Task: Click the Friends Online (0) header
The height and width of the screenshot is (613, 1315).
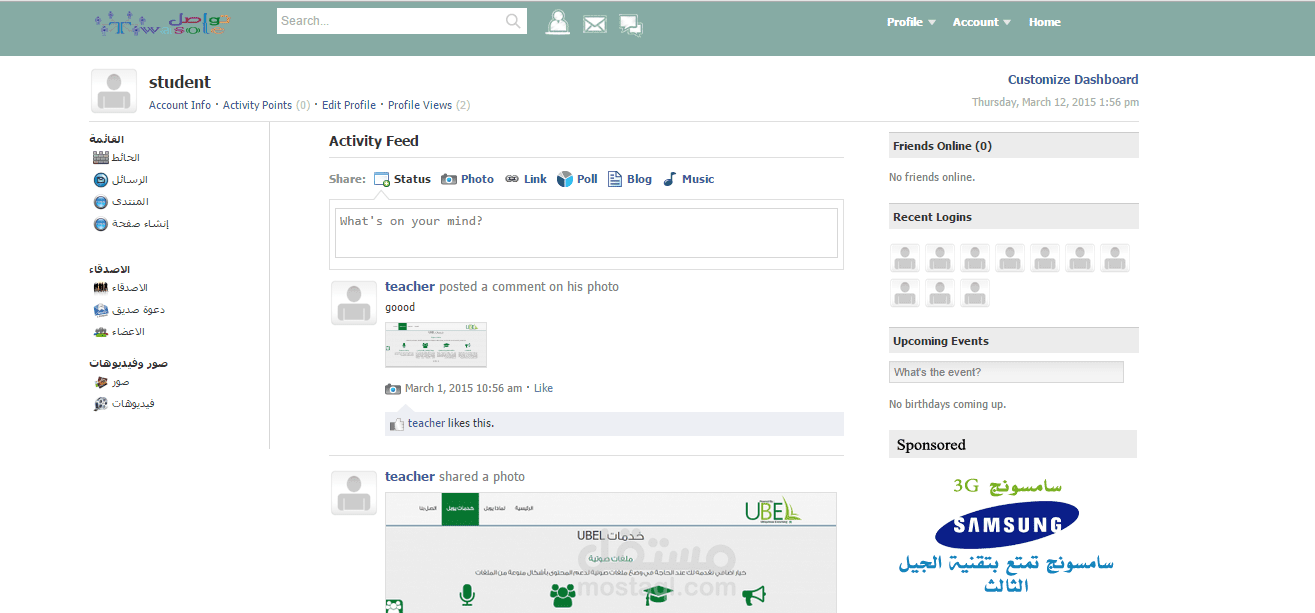Action: coord(1014,146)
